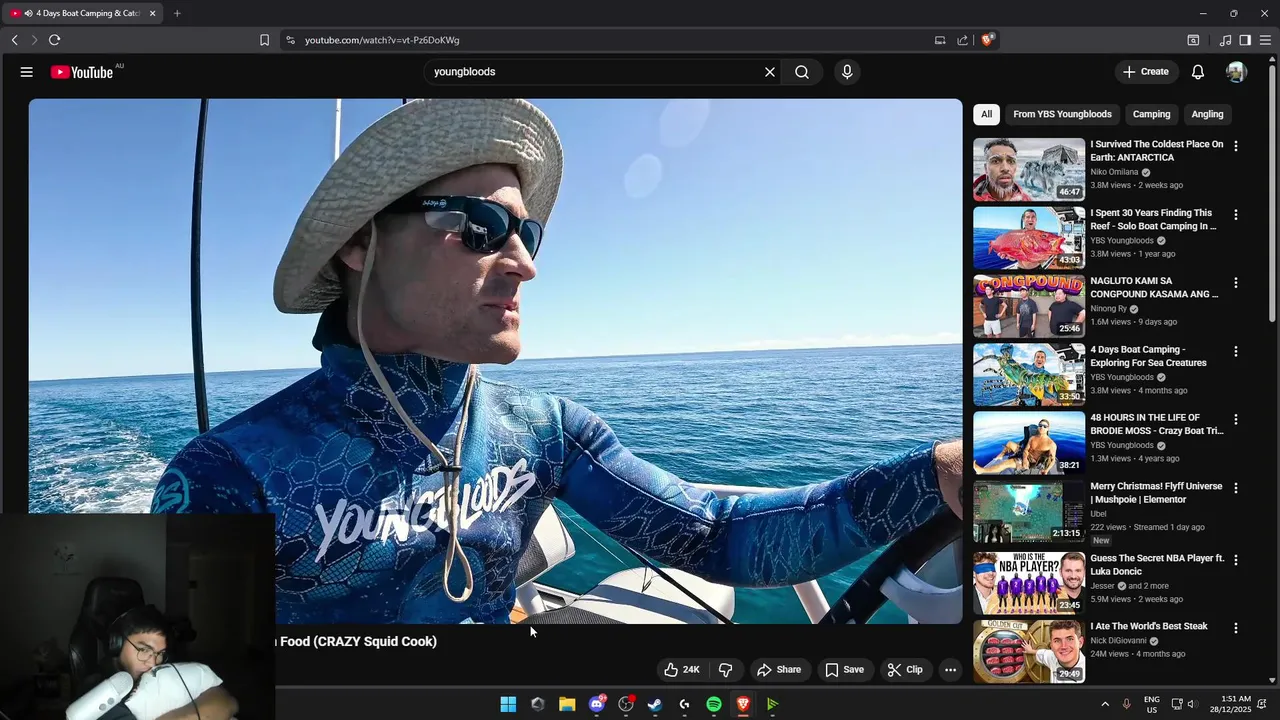Open options for NBA Player video
Viewport: 1280px width, 720px height.
[1236, 560]
